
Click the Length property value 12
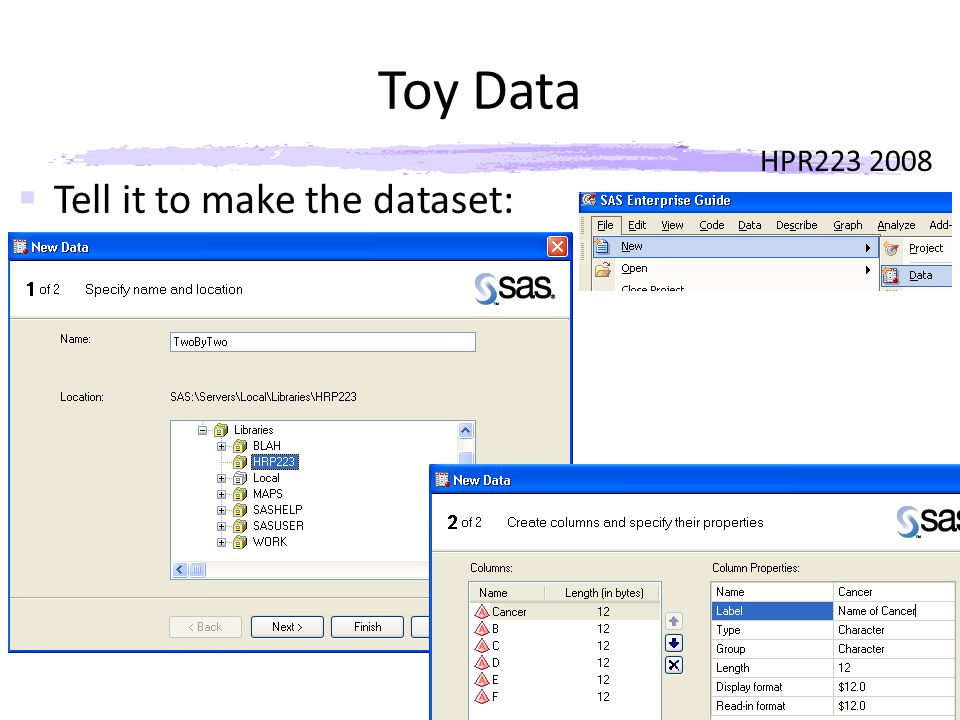[893, 668]
